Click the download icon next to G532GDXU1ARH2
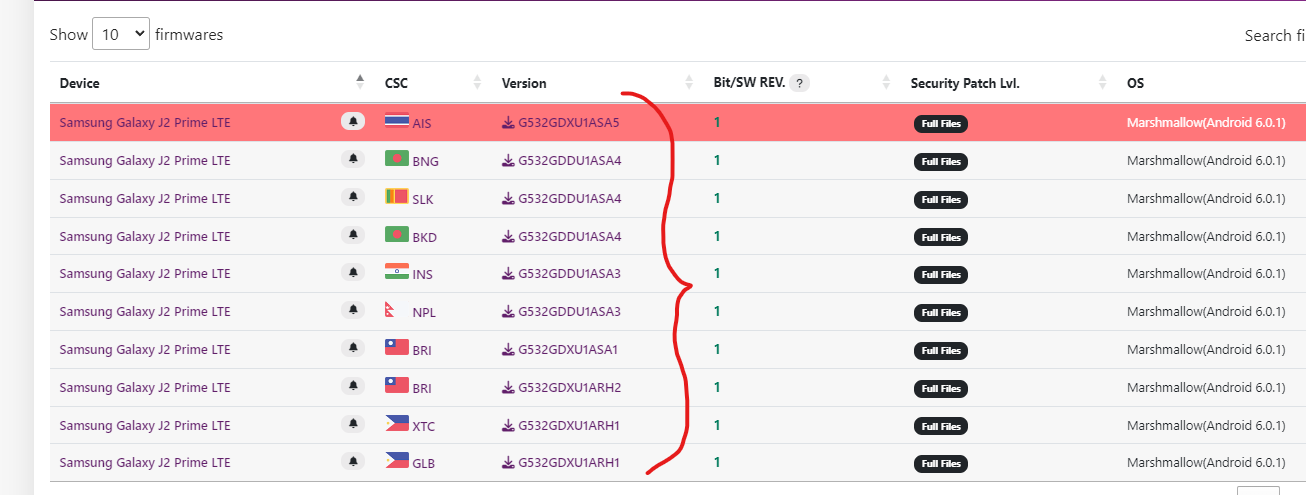 (x=508, y=388)
